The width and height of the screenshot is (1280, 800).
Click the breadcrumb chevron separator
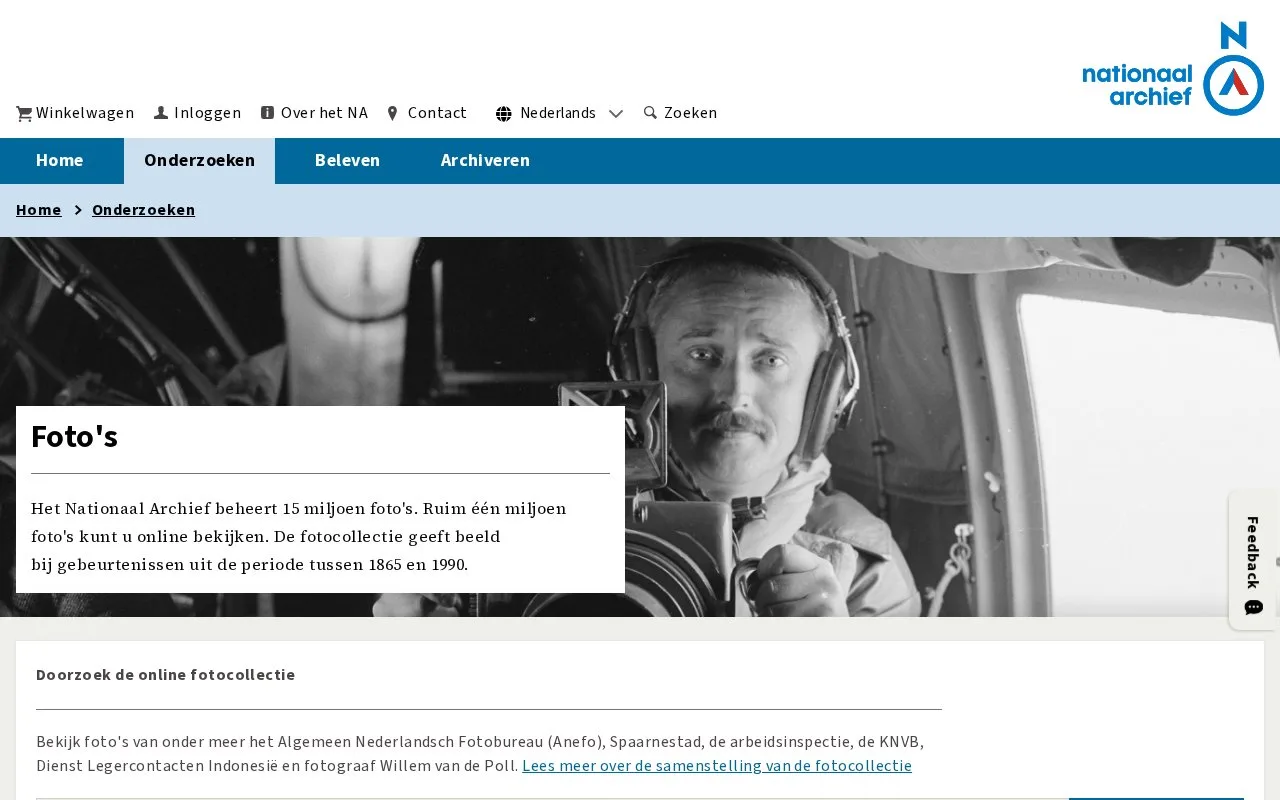point(78,210)
